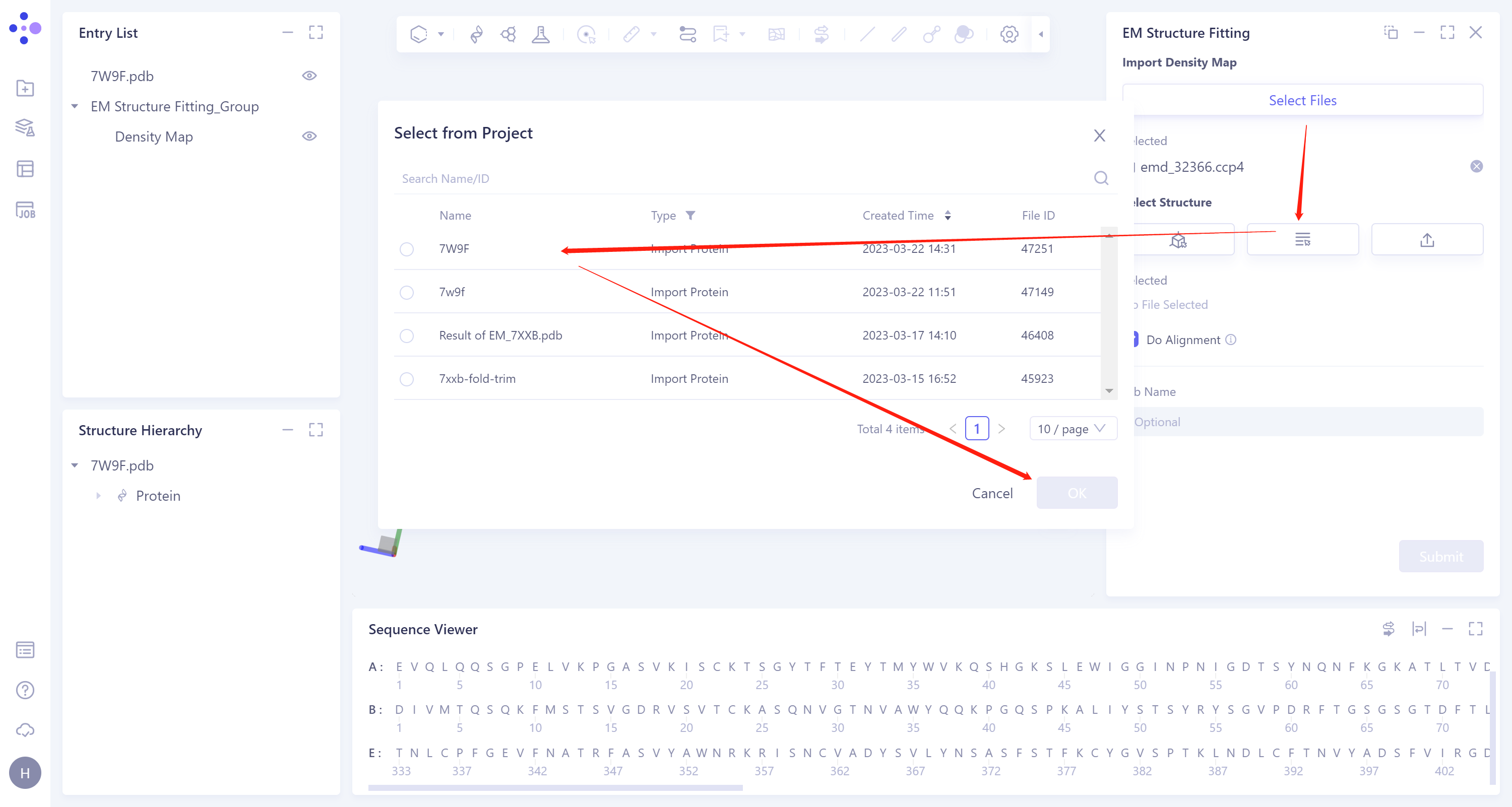Toggle visibility of 7W9F.pdb entry
The height and width of the screenshot is (807, 1512).
(x=309, y=76)
